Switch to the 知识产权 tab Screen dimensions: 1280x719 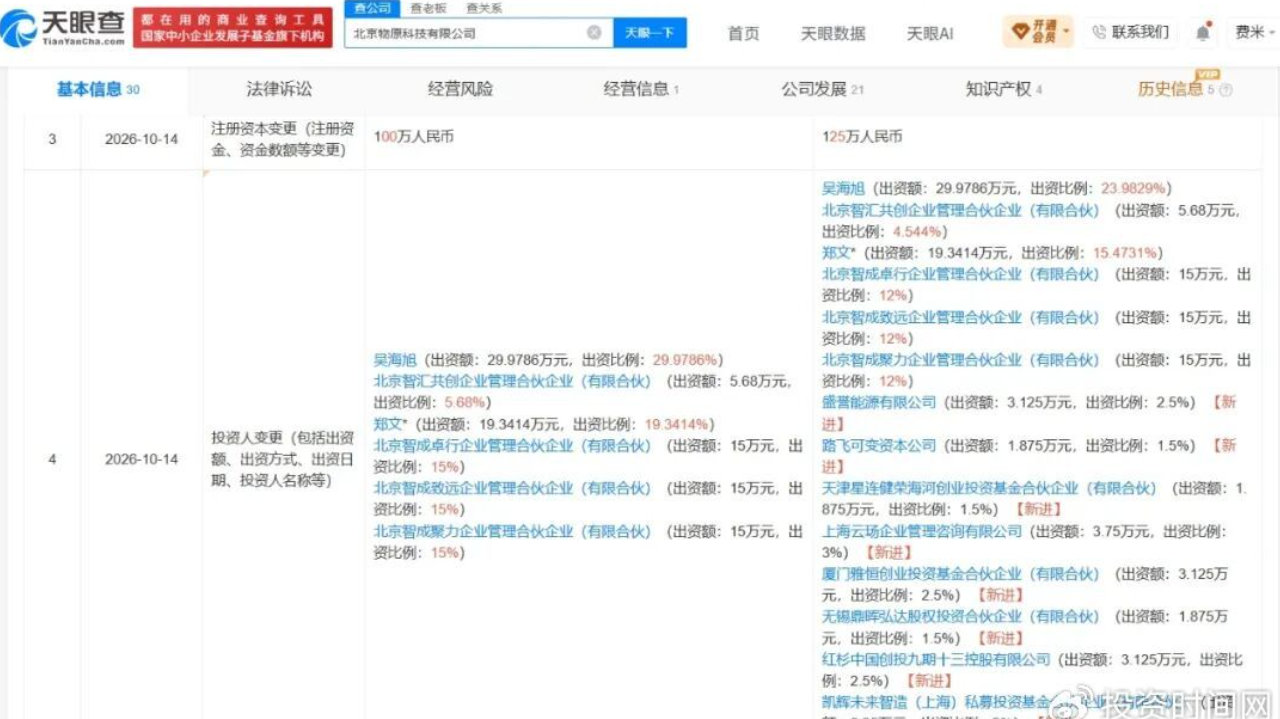pyautogui.click(x=1004, y=89)
